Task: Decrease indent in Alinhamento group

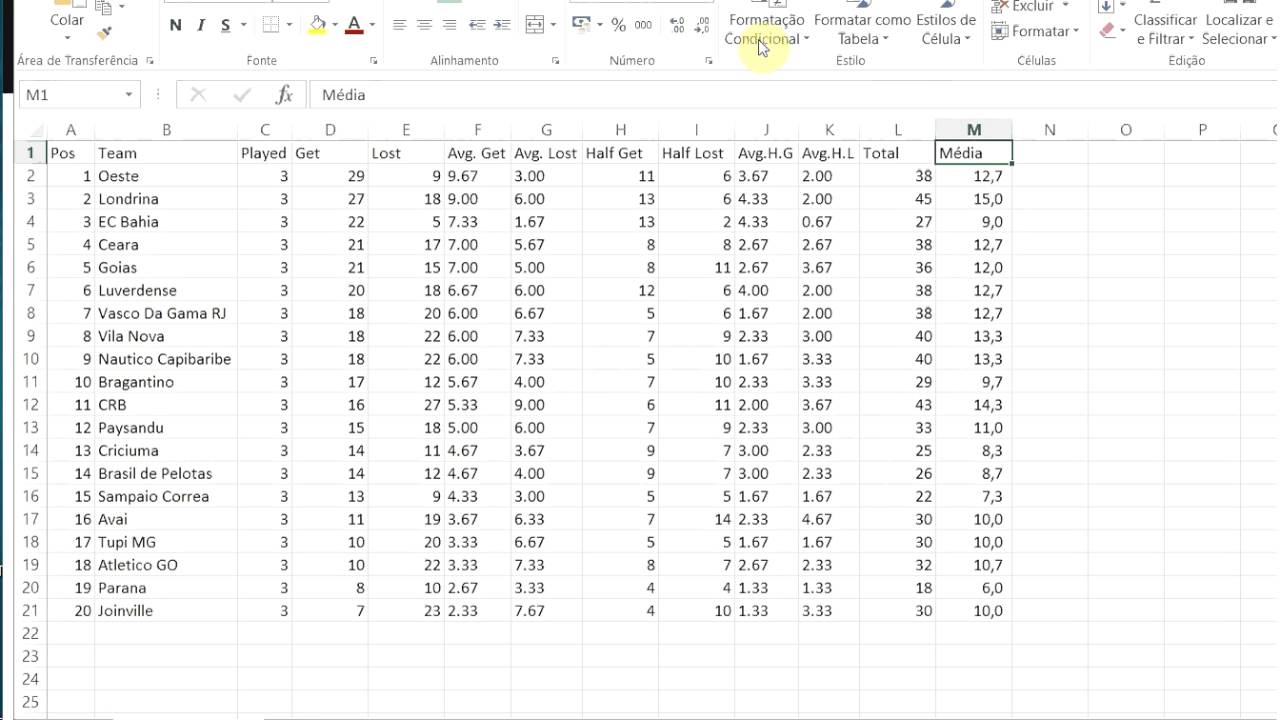Action: pos(477,25)
